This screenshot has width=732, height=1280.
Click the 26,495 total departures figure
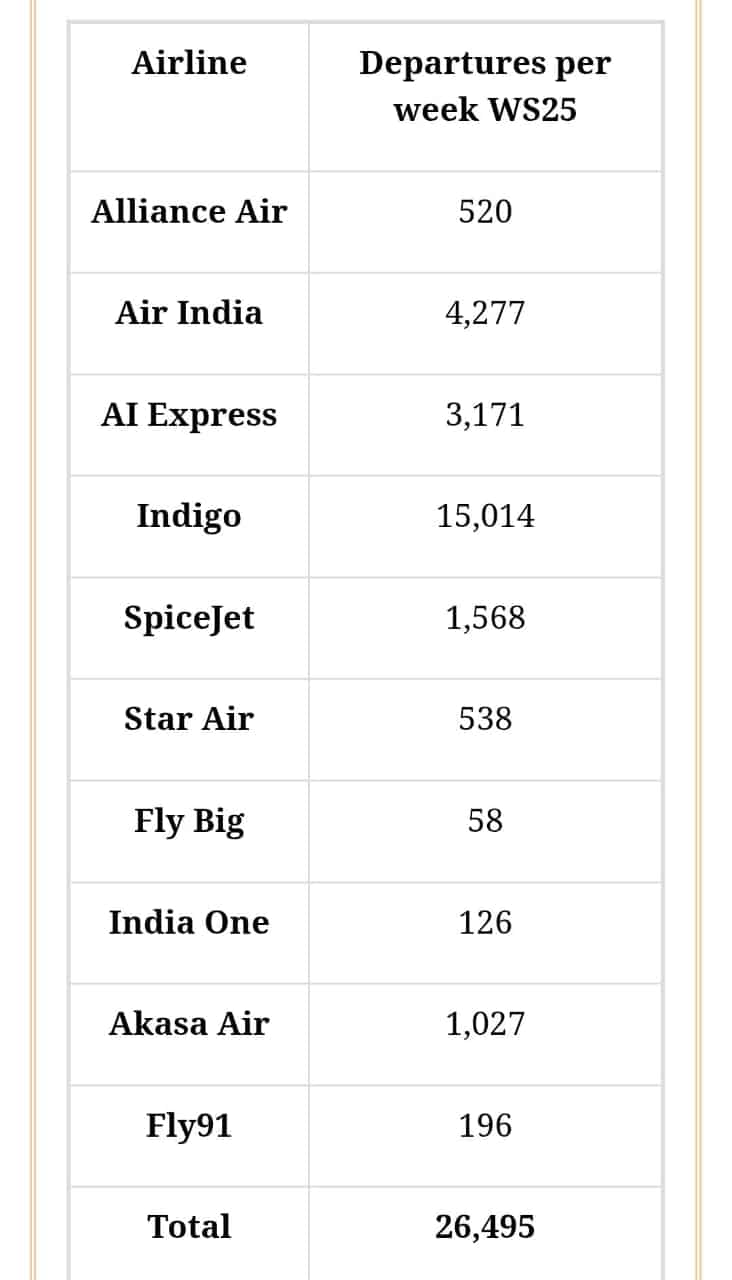tap(485, 1227)
